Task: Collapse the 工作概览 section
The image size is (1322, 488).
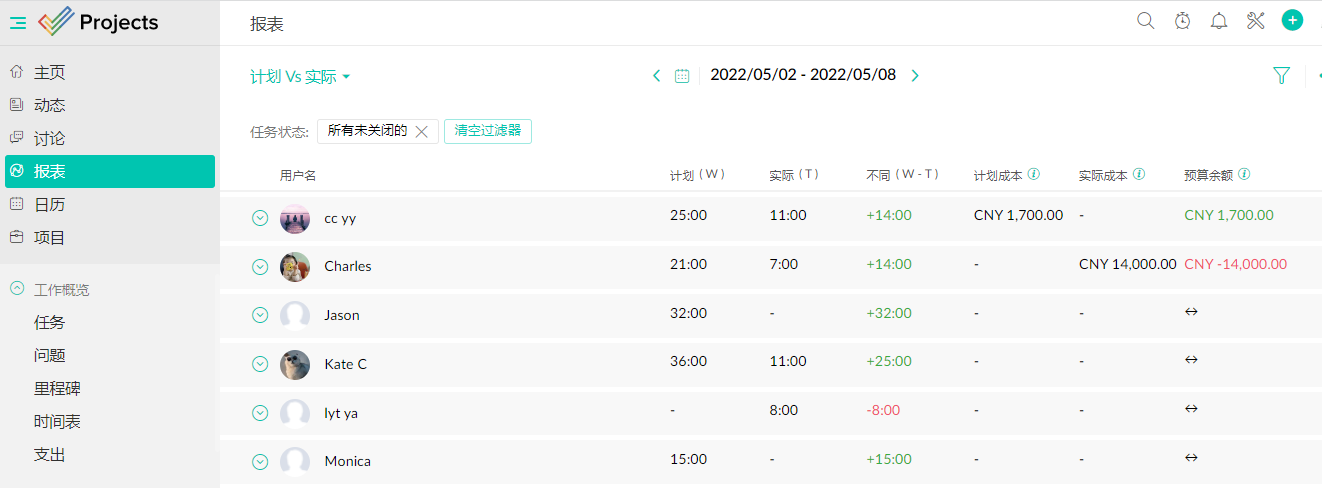Action: pos(16,289)
